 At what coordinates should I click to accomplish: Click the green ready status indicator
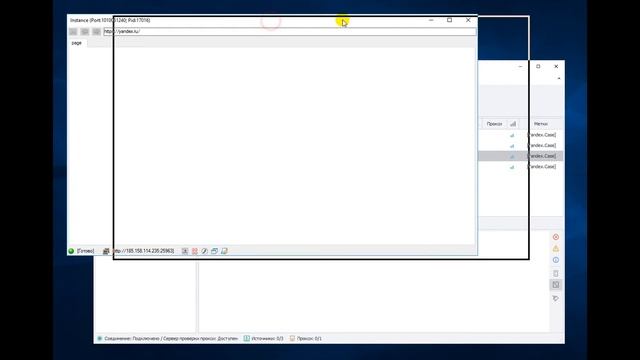coord(71,251)
